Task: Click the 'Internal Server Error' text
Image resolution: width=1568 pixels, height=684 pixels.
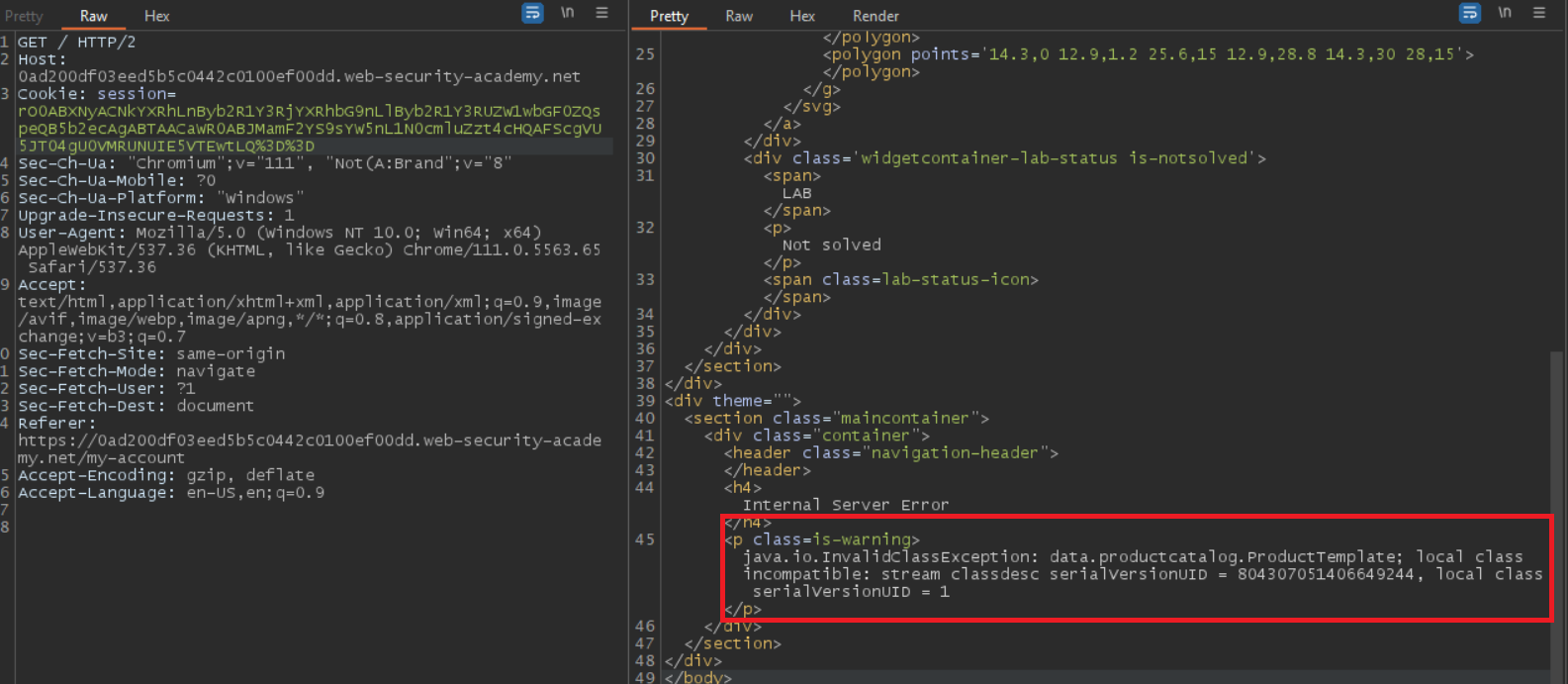Action: coord(846,505)
